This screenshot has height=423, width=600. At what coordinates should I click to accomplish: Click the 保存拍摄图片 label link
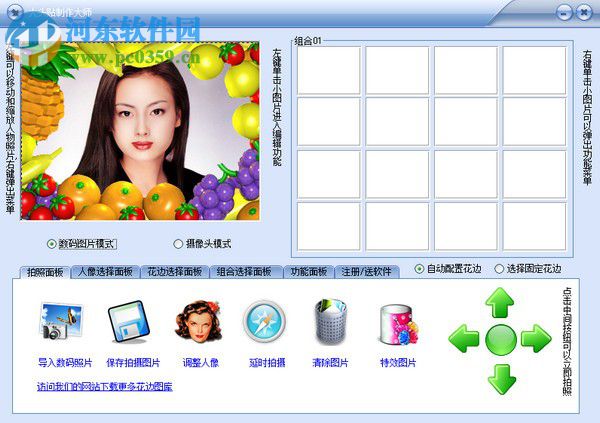pyautogui.click(x=133, y=363)
